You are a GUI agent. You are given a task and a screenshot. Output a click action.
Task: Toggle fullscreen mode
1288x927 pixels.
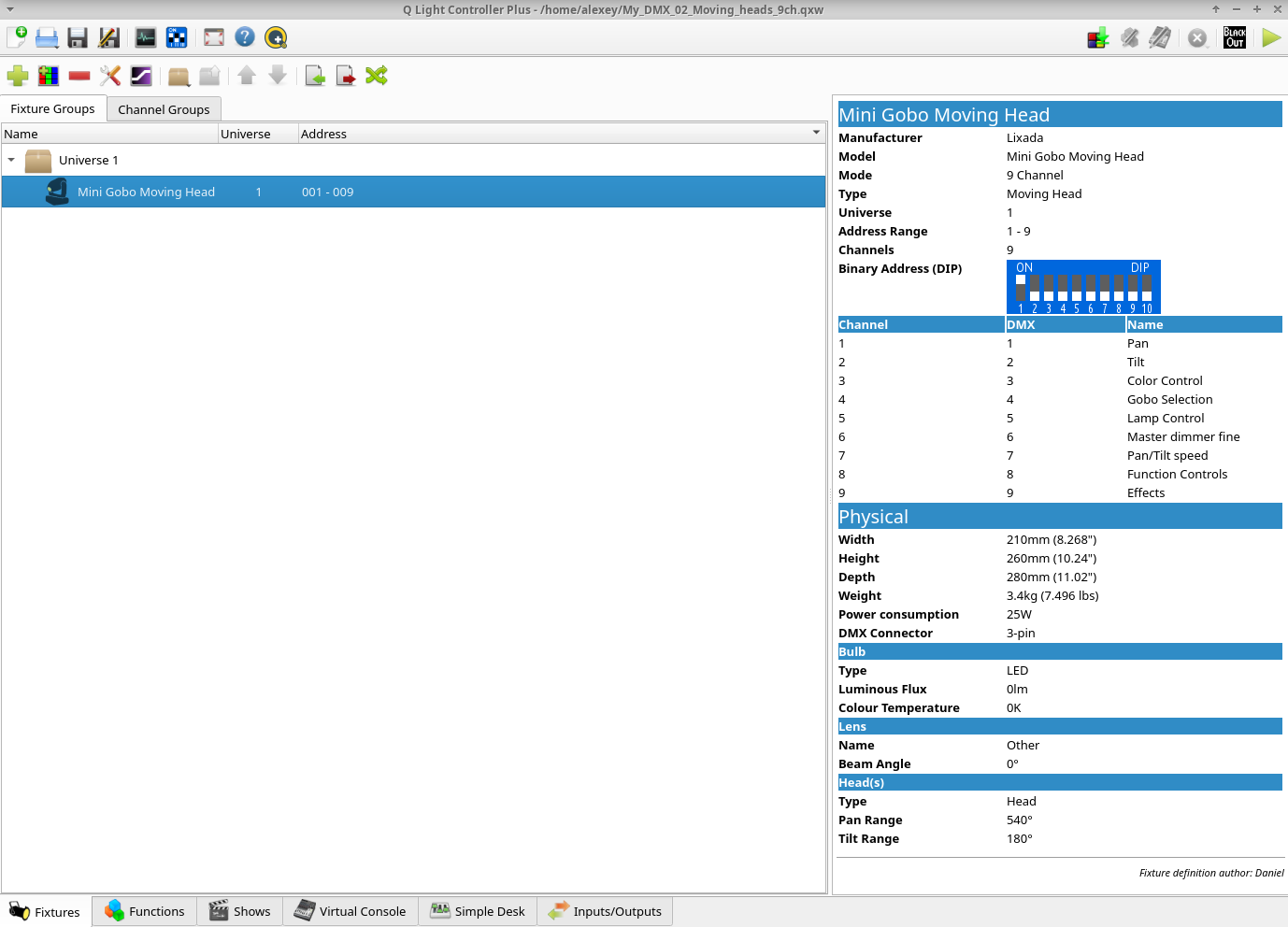pos(214,37)
